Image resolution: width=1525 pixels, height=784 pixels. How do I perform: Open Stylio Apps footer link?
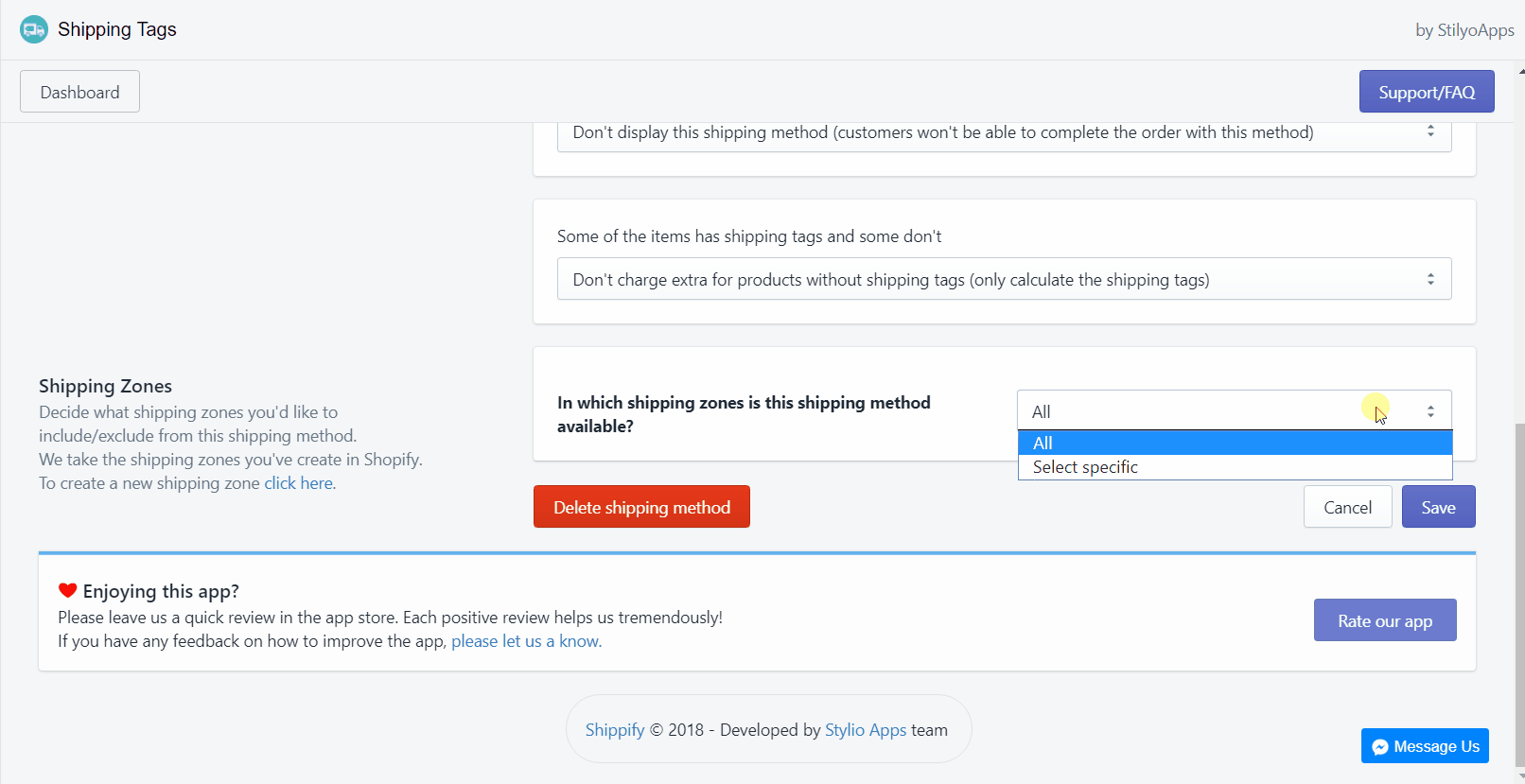(x=866, y=730)
